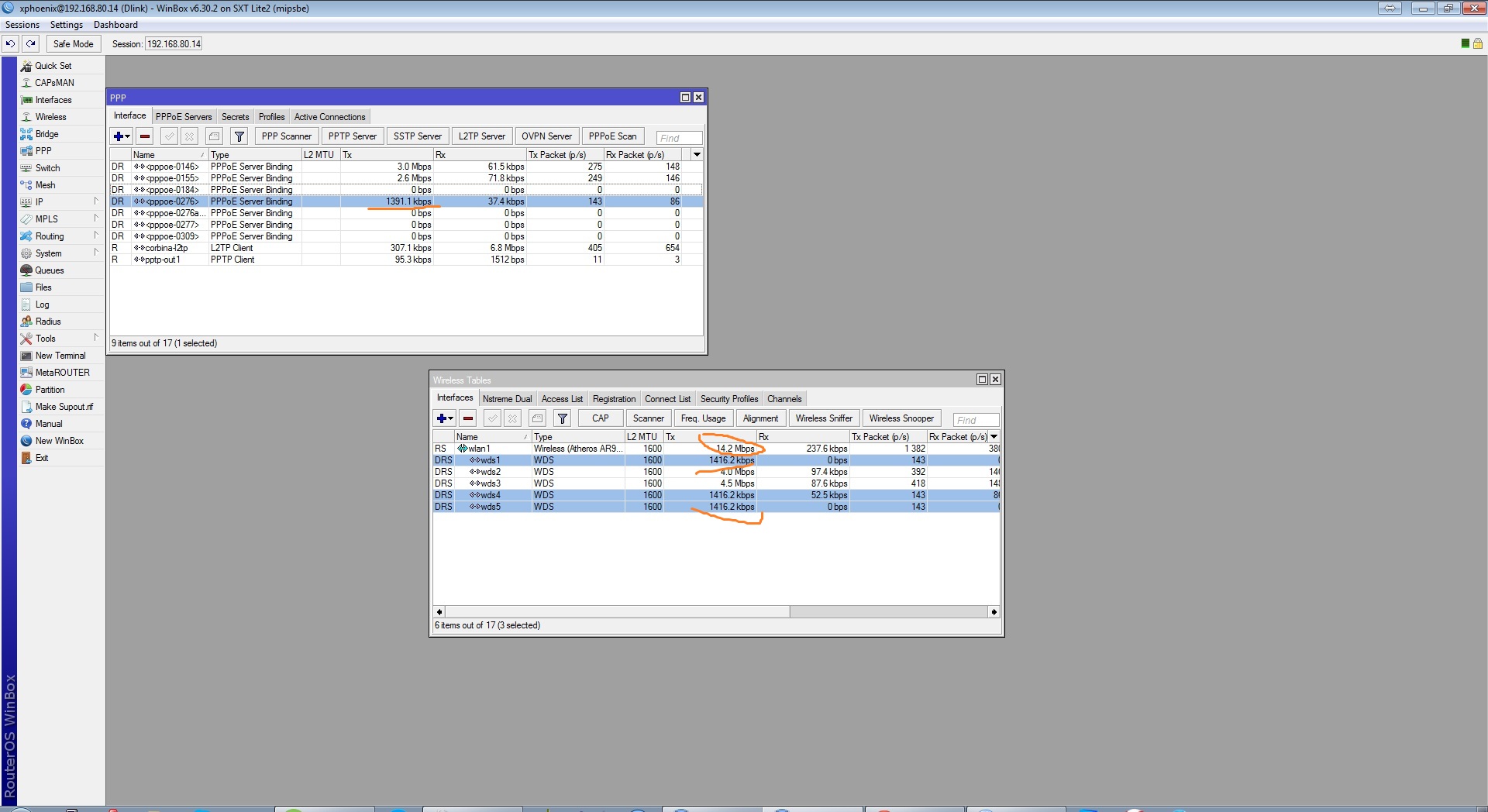Viewport: 1488px width, 812px height.
Task: Switch to the PPPoE Servers tab
Action: [184, 117]
